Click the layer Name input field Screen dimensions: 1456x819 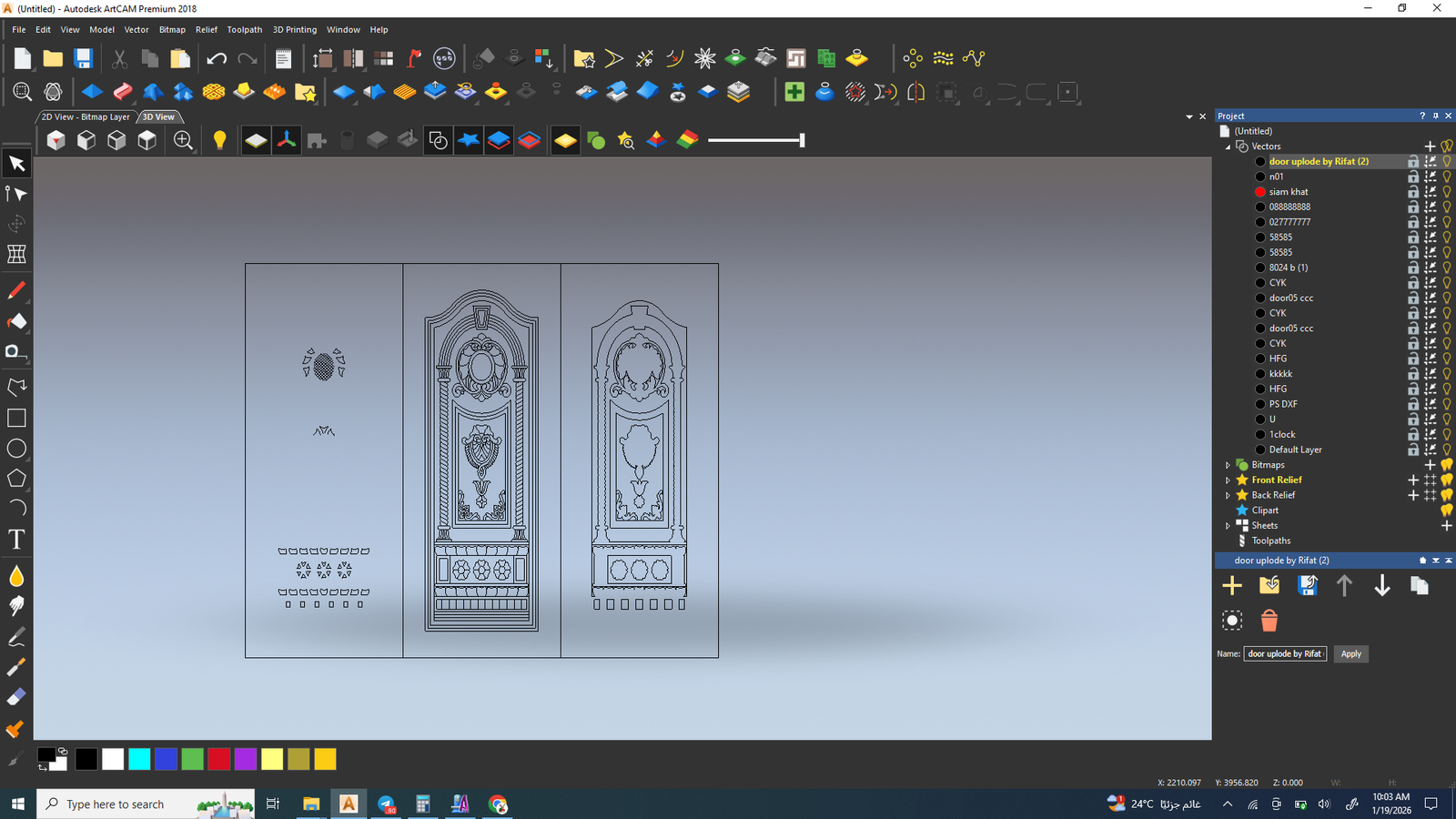[x=1285, y=654]
